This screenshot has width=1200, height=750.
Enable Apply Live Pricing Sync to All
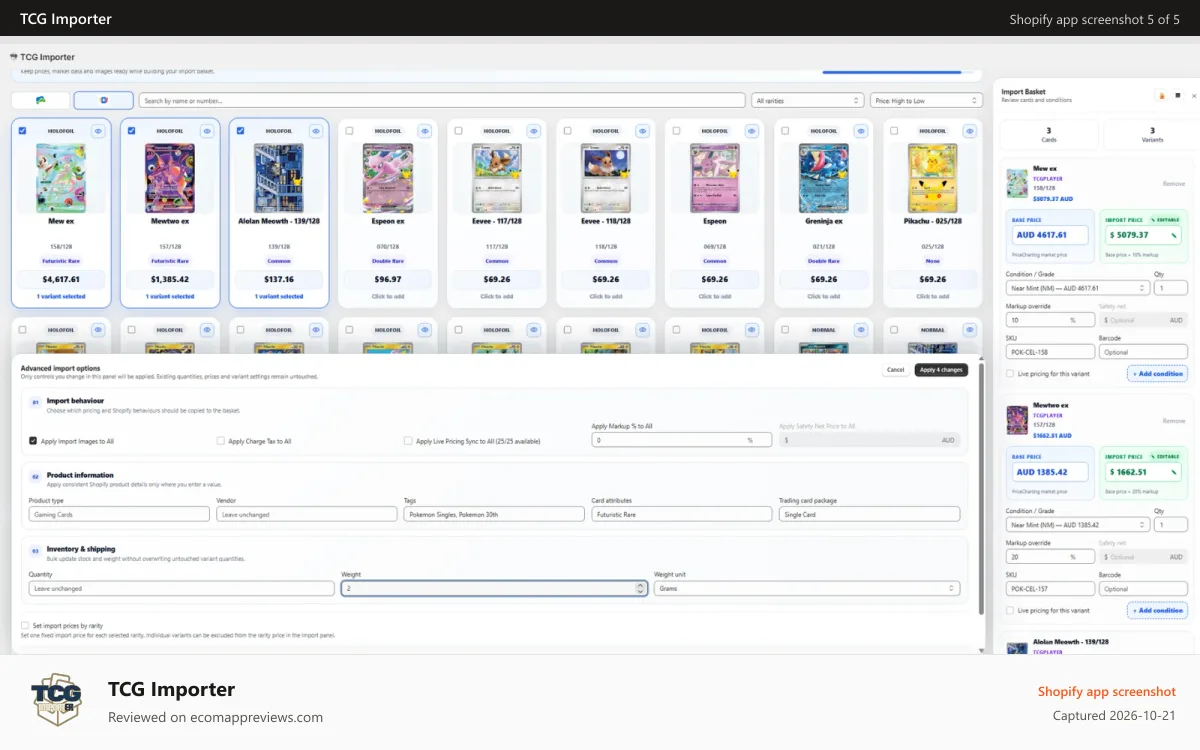tap(408, 440)
